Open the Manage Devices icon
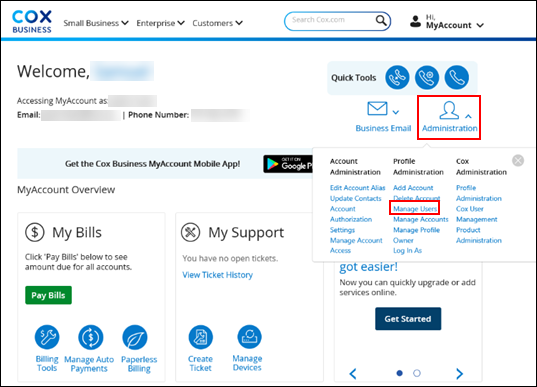Viewport: 537px width, 387px height. point(249,337)
